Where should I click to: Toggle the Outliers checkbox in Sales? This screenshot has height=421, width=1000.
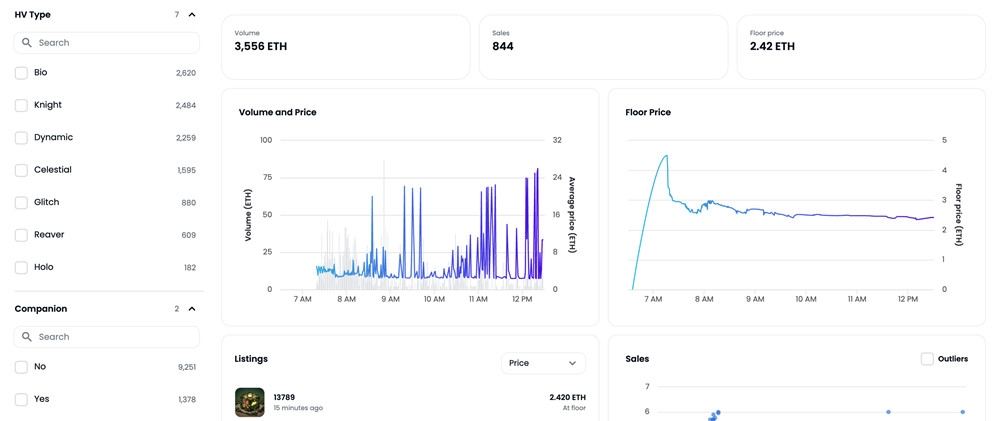tap(927, 359)
